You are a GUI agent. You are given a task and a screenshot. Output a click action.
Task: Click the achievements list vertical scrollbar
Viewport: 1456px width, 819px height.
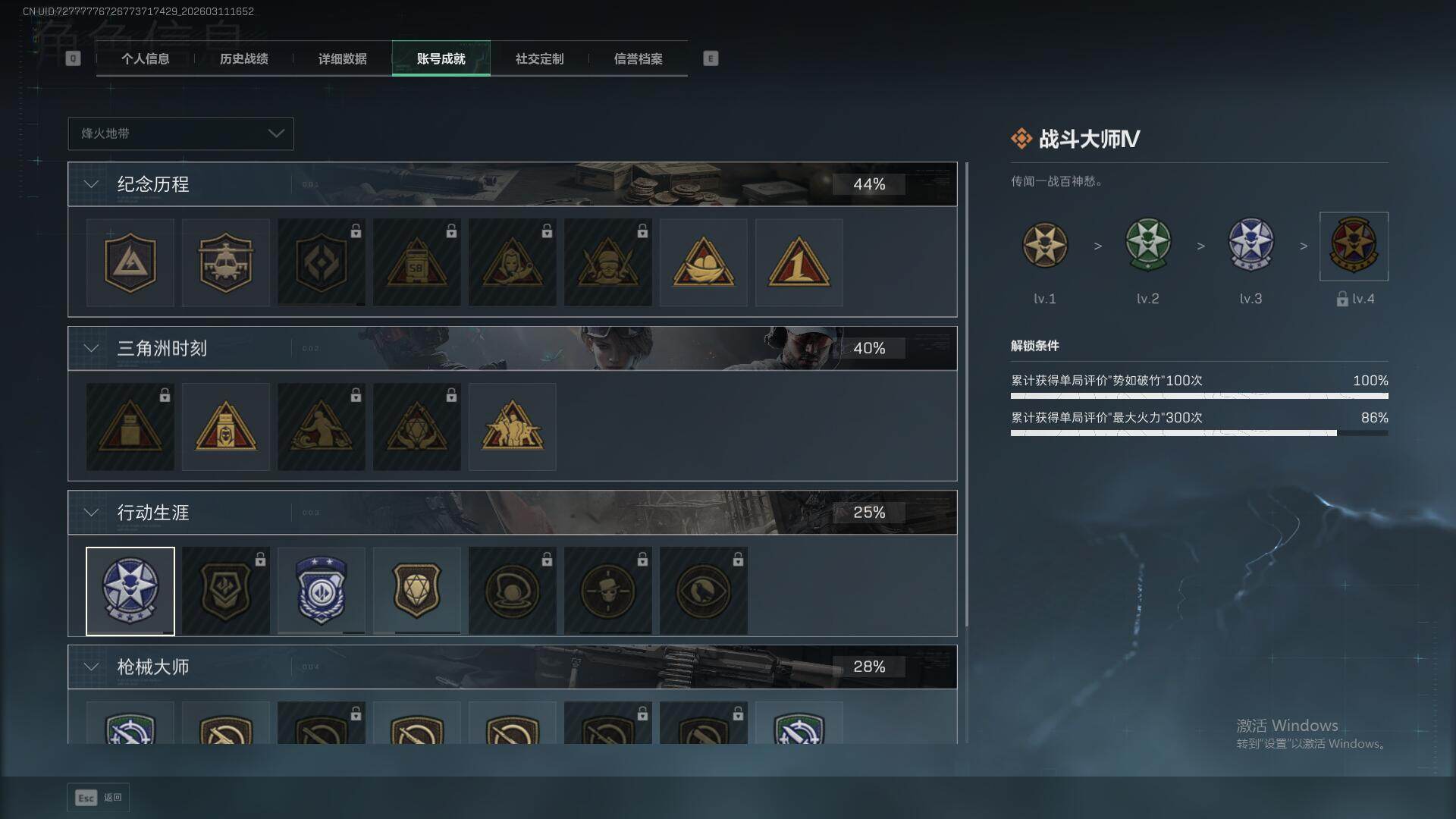pyautogui.click(x=966, y=394)
